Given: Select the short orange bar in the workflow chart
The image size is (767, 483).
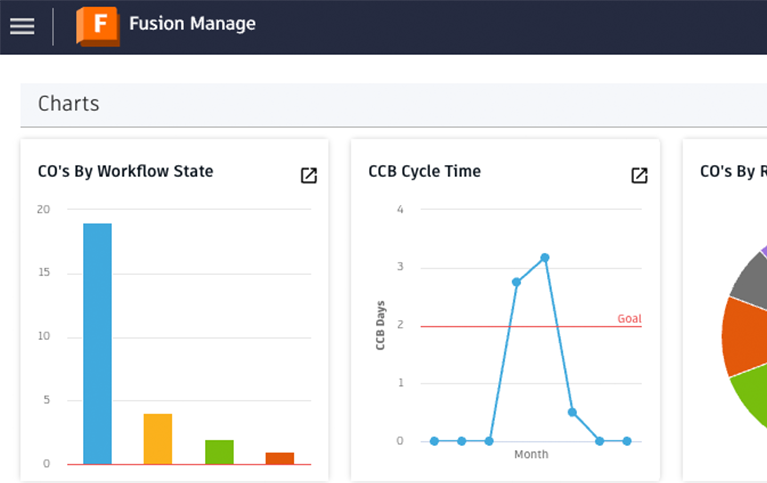Looking at the screenshot, I should (280, 458).
